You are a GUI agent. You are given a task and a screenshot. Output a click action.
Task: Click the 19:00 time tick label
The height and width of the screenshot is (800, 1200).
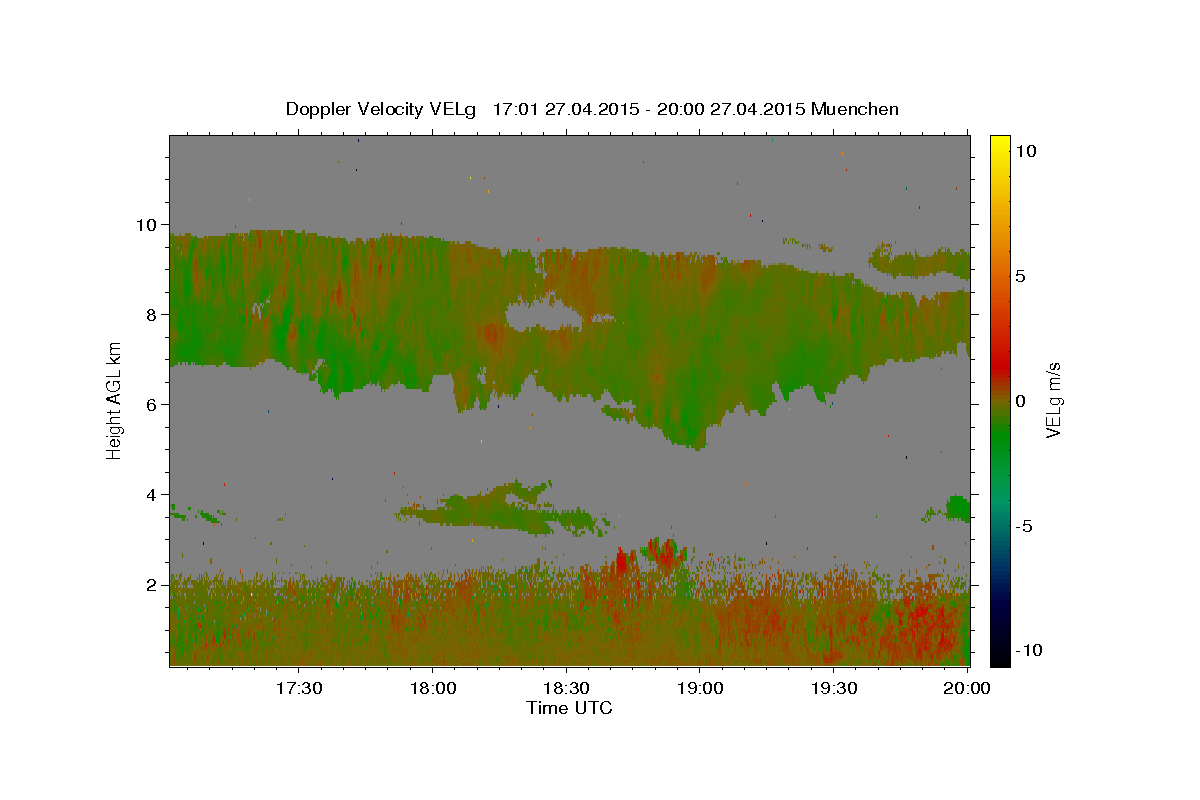click(700, 689)
